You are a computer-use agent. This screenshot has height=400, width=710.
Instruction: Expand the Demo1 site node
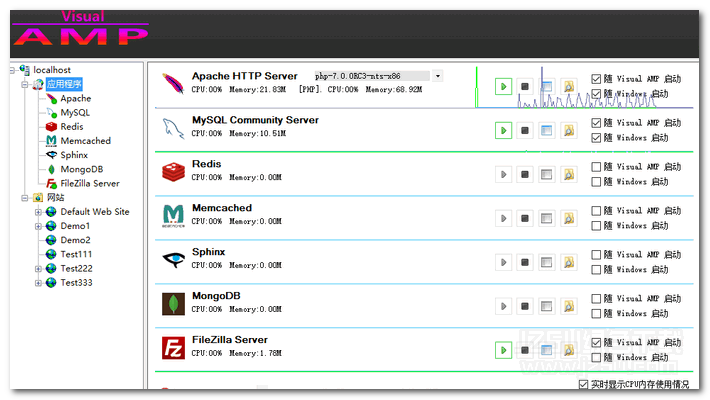pyautogui.click(x=38, y=226)
